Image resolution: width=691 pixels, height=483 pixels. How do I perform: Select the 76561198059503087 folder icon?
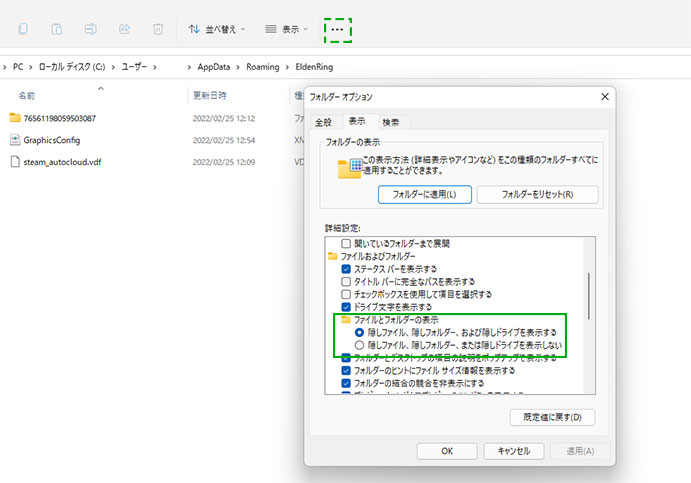pos(15,118)
